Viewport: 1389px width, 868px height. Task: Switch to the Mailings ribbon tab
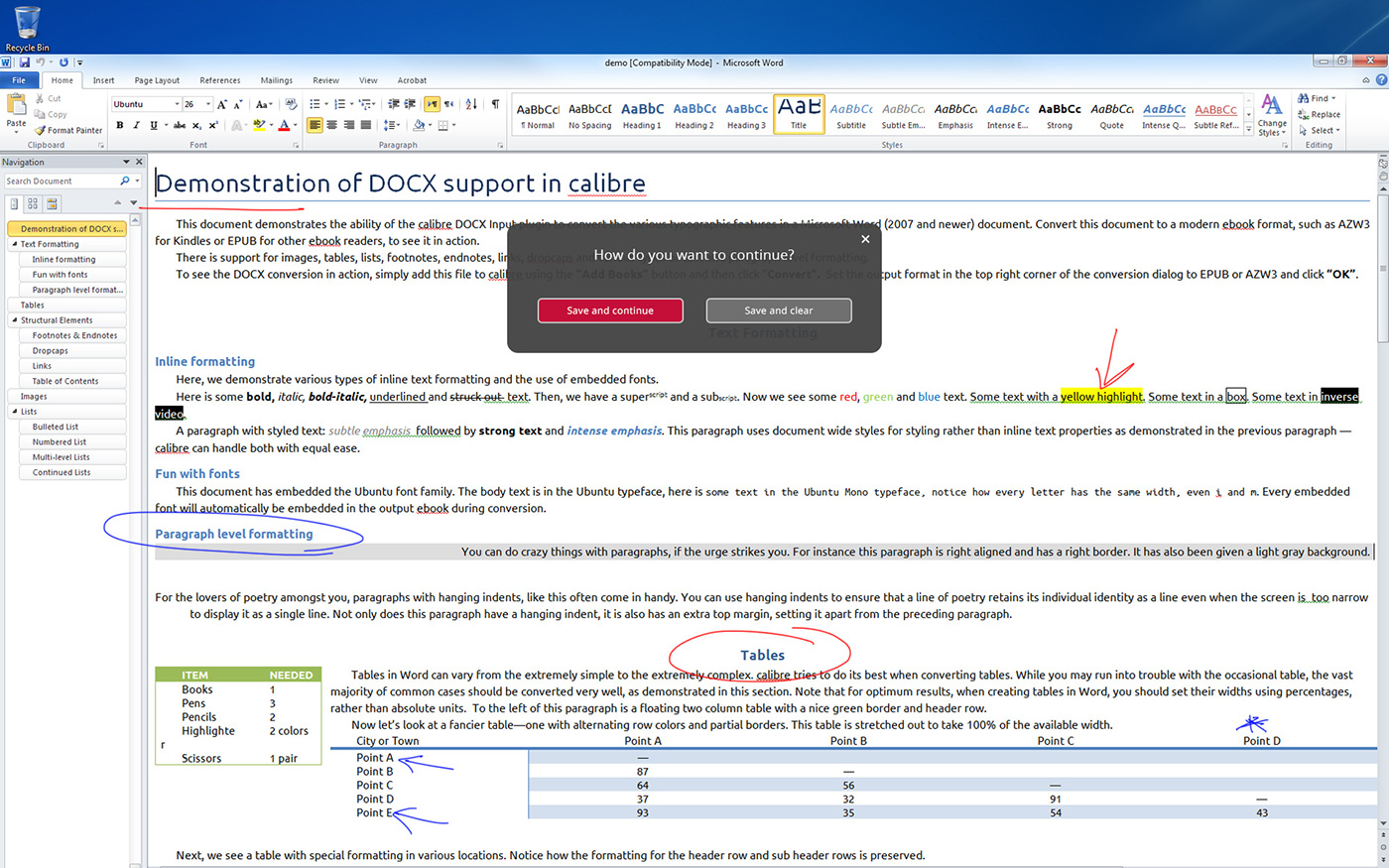pyautogui.click(x=276, y=80)
